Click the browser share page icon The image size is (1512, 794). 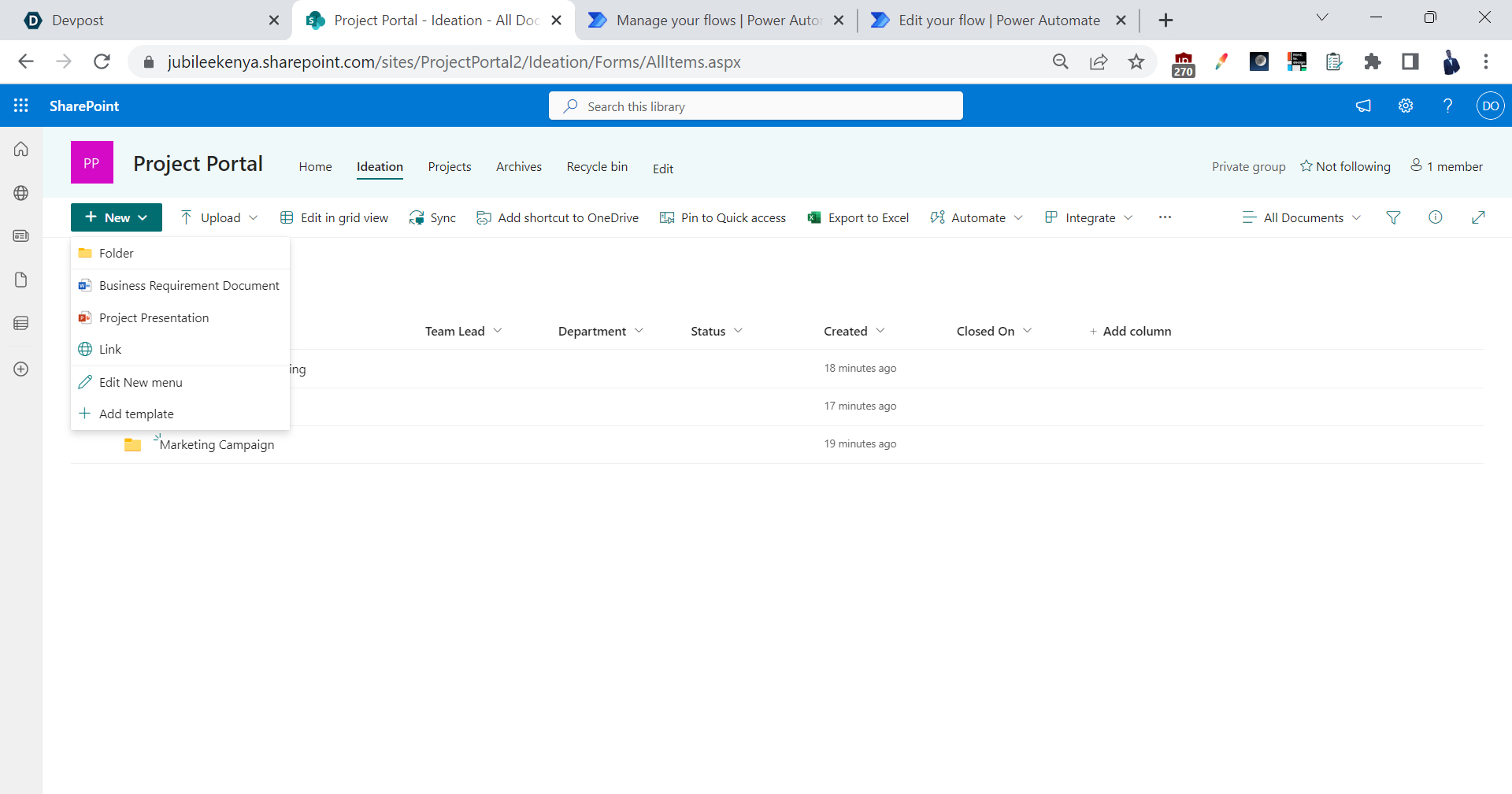1099,61
